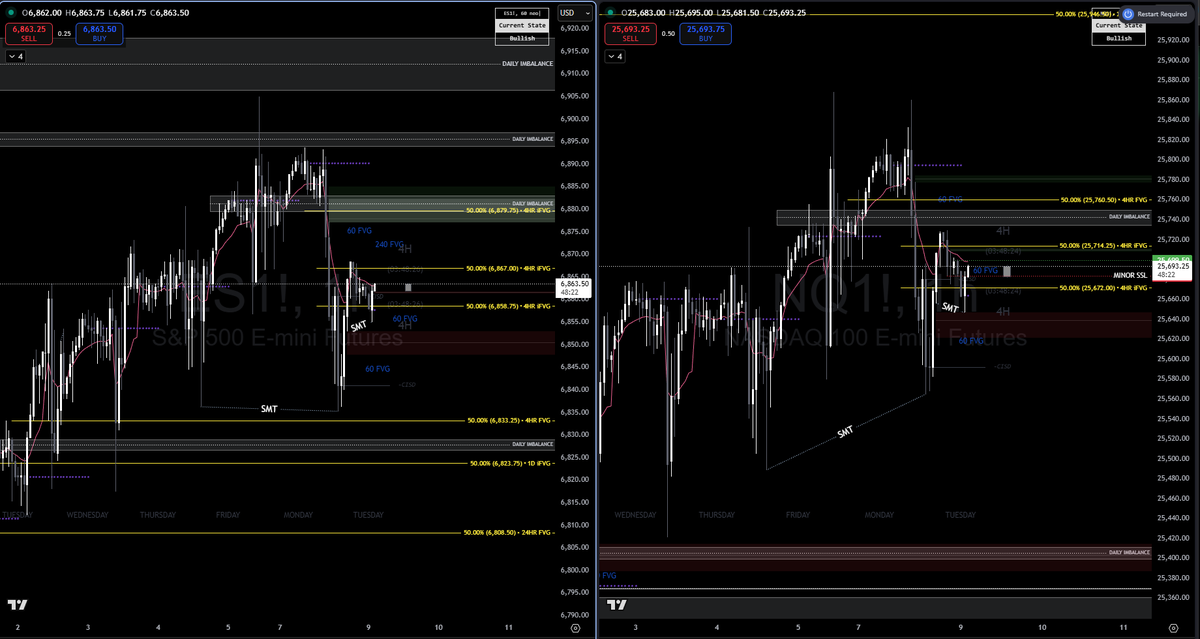This screenshot has width=1200, height=639.
Task: Select the Current State table on ES chart
Action: tap(522, 26)
